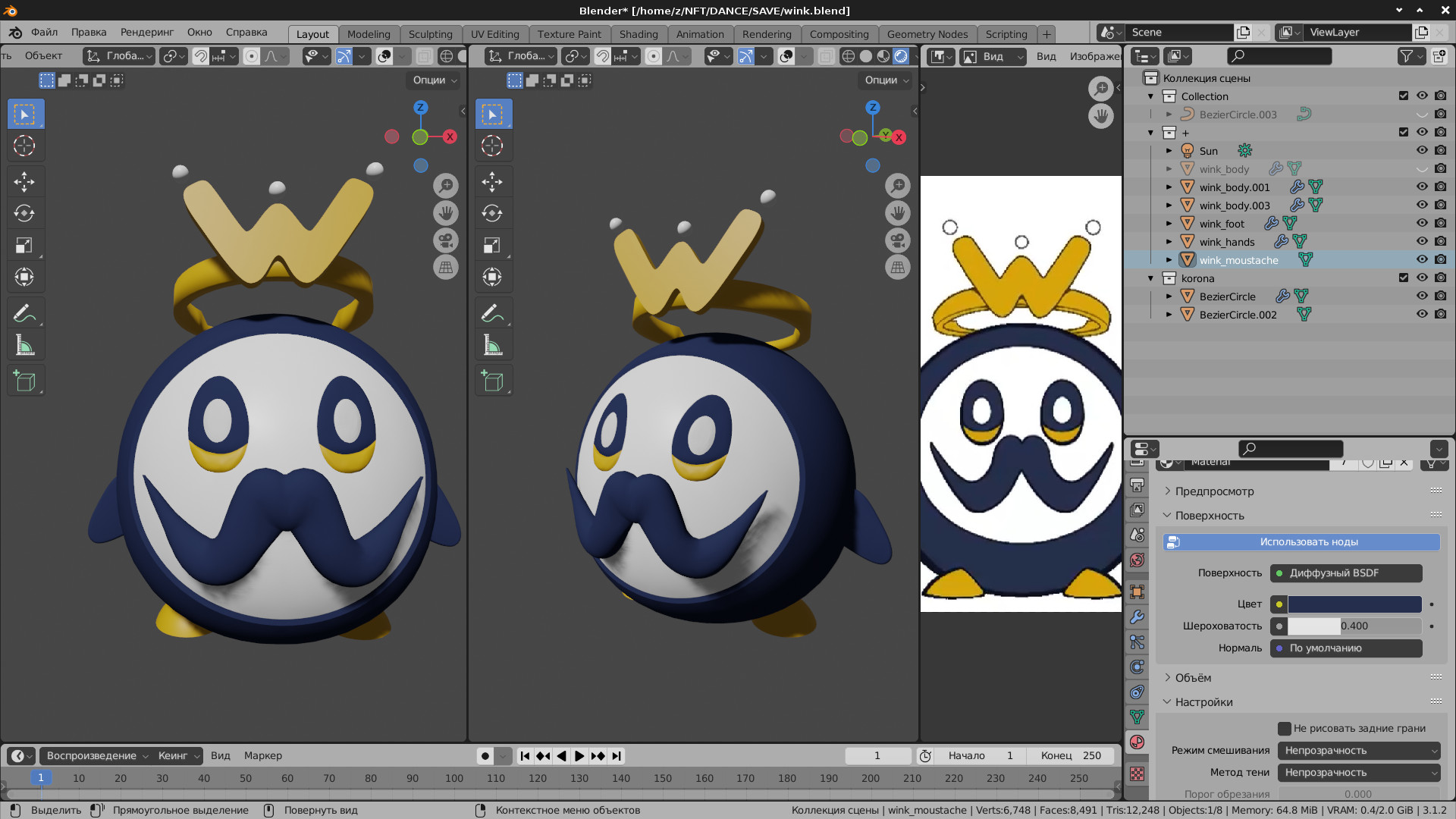Uncheck the korona collection checkbox

1404,278
